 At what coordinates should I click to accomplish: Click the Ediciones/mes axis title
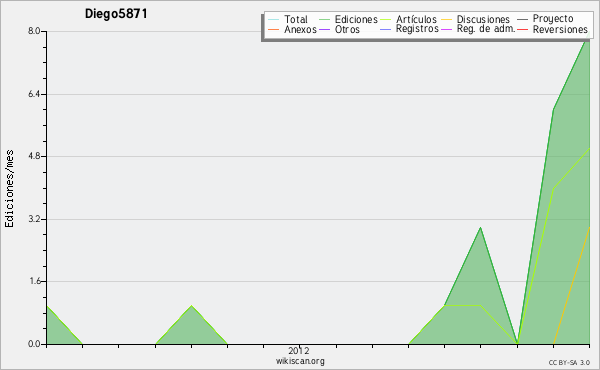(x=9, y=189)
